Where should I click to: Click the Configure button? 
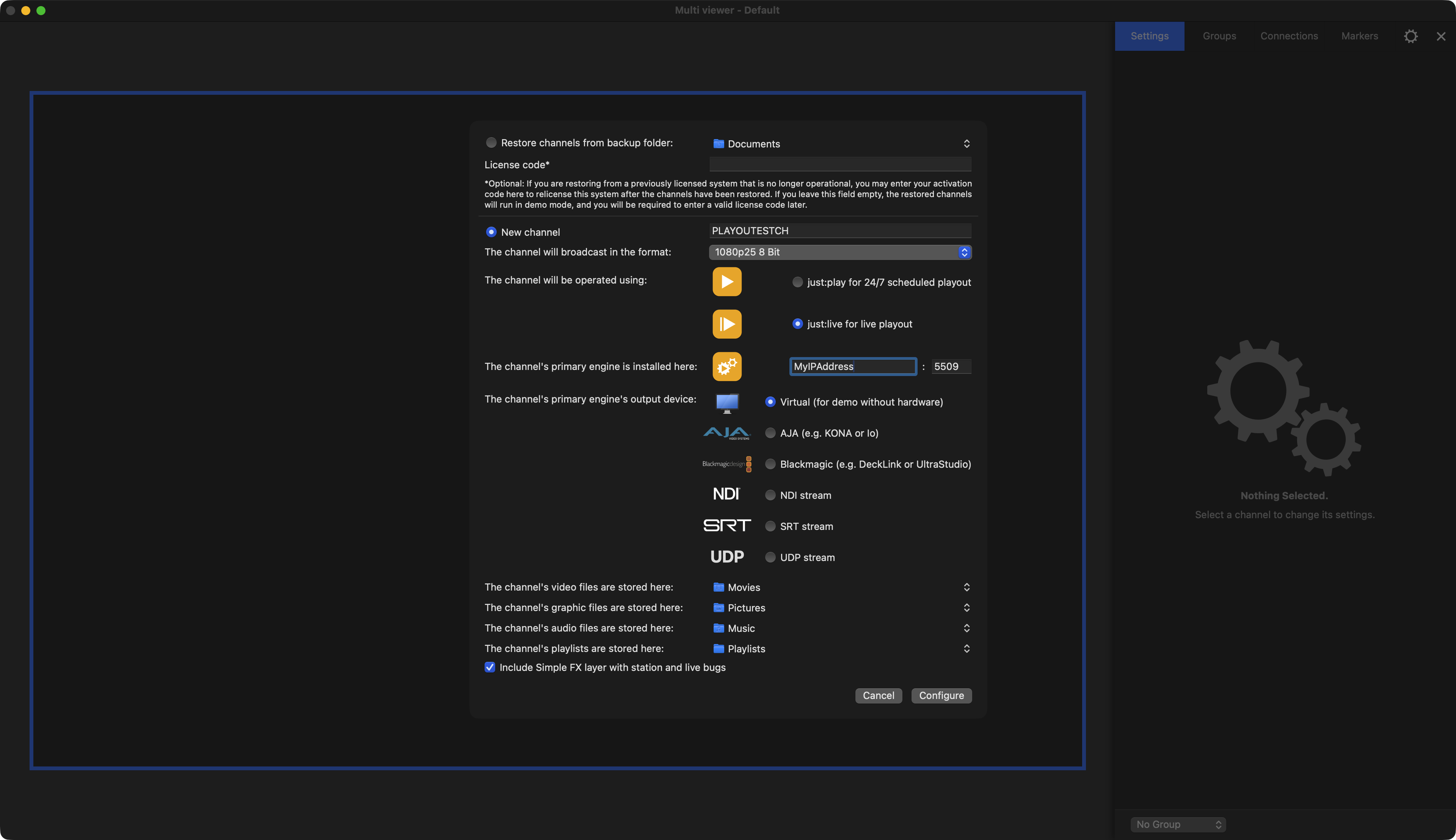[x=941, y=696]
